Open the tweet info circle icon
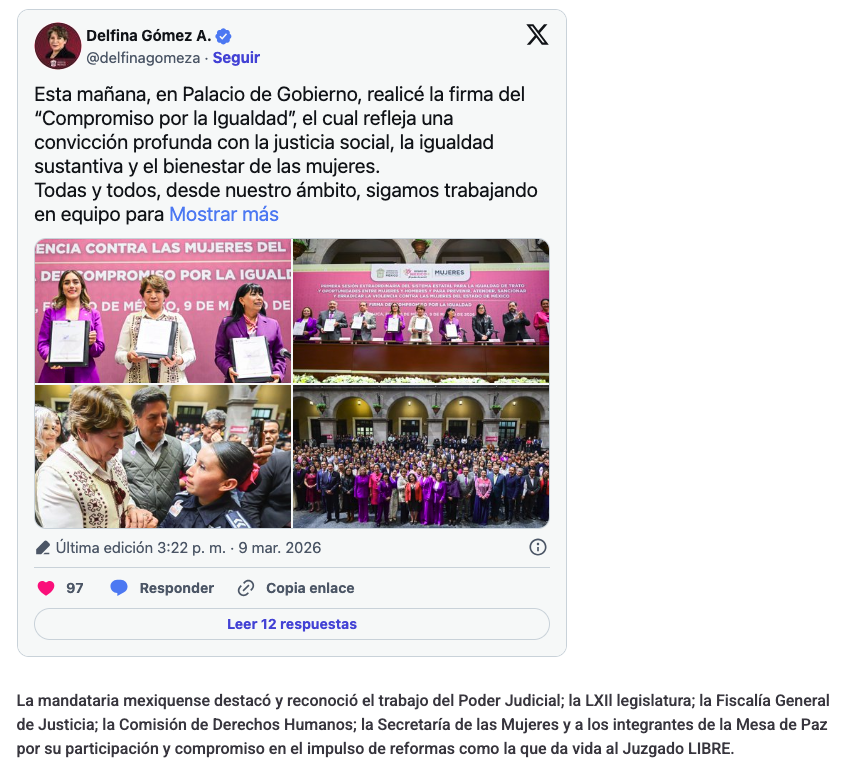This screenshot has height=770, width=864. click(538, 547)
